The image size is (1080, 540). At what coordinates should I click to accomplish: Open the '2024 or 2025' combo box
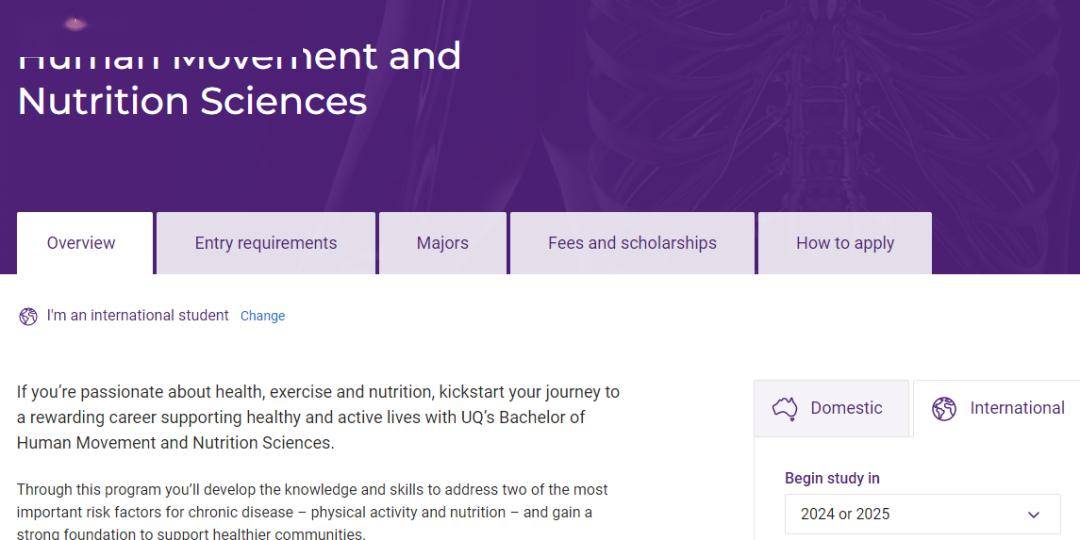(921, 514)
